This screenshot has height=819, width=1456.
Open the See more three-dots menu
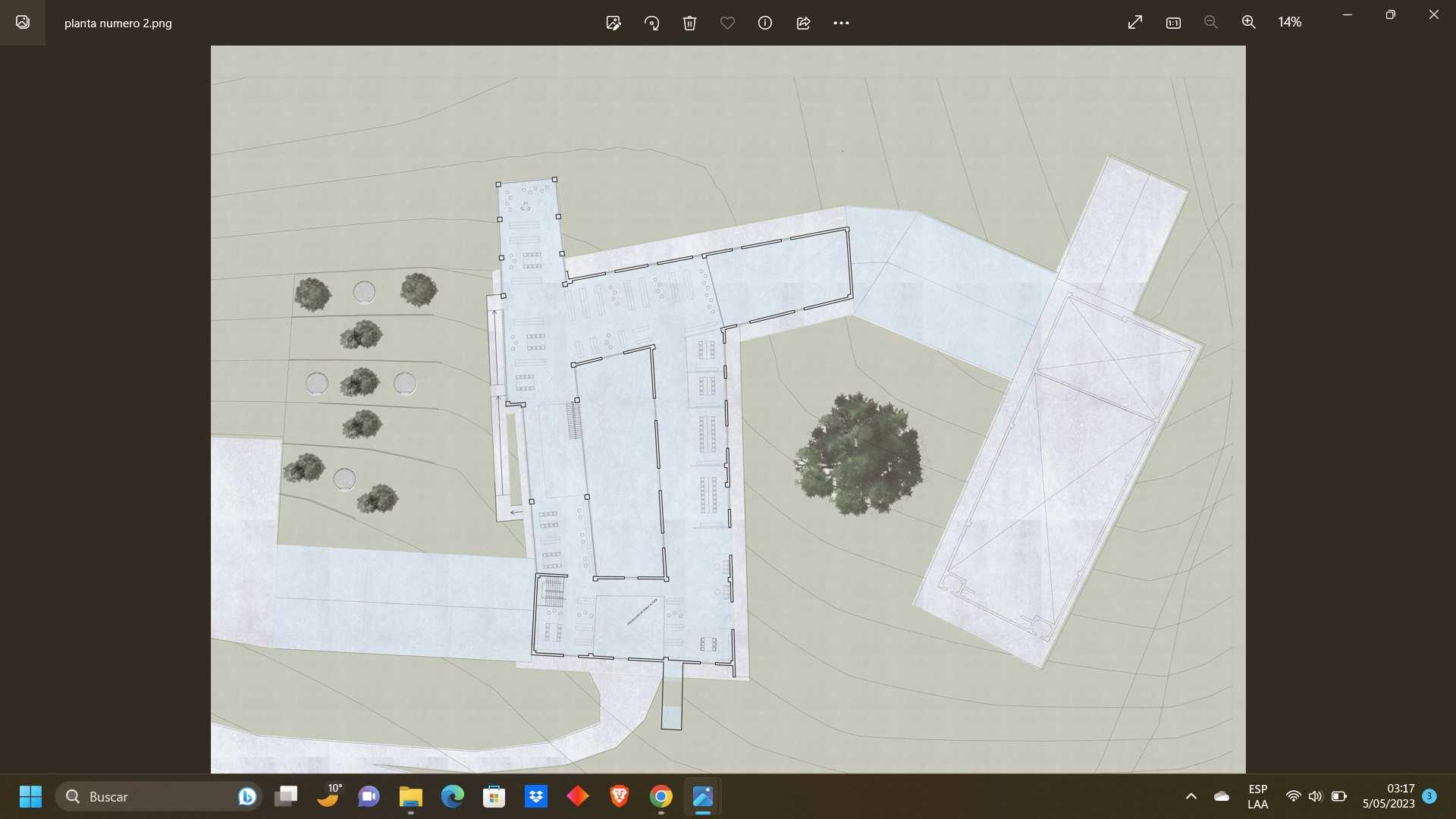pyautogui.click(x=841, y=23)
